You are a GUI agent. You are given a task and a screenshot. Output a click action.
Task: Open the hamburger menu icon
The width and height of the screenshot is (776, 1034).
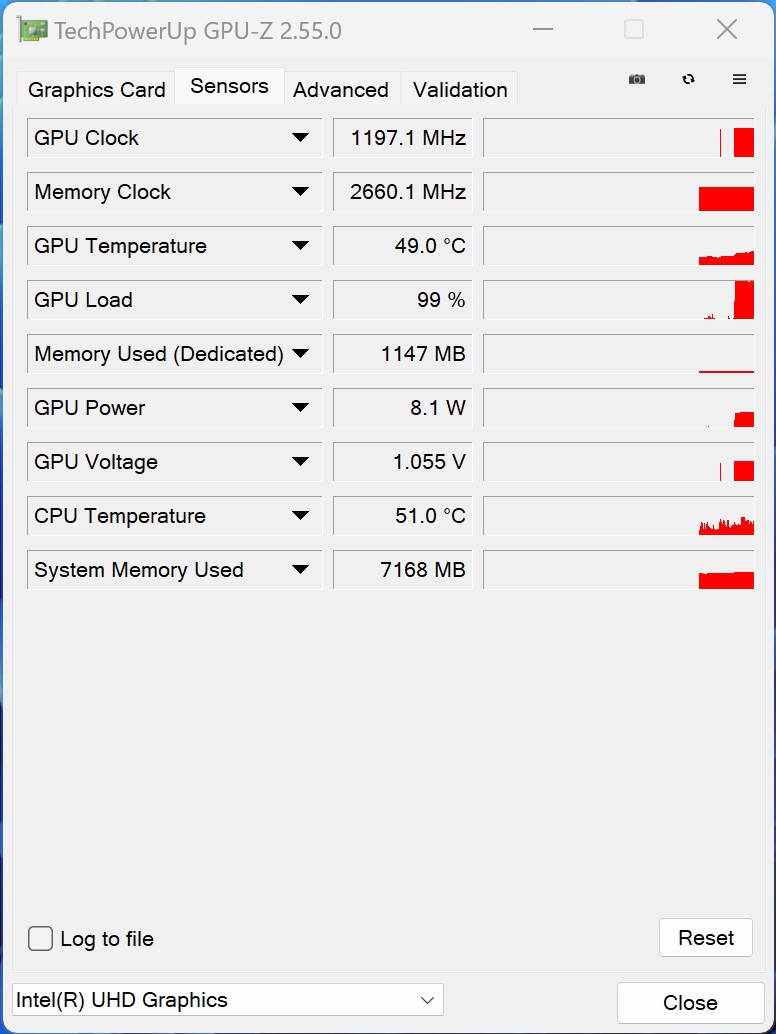(x=740, y=79)
